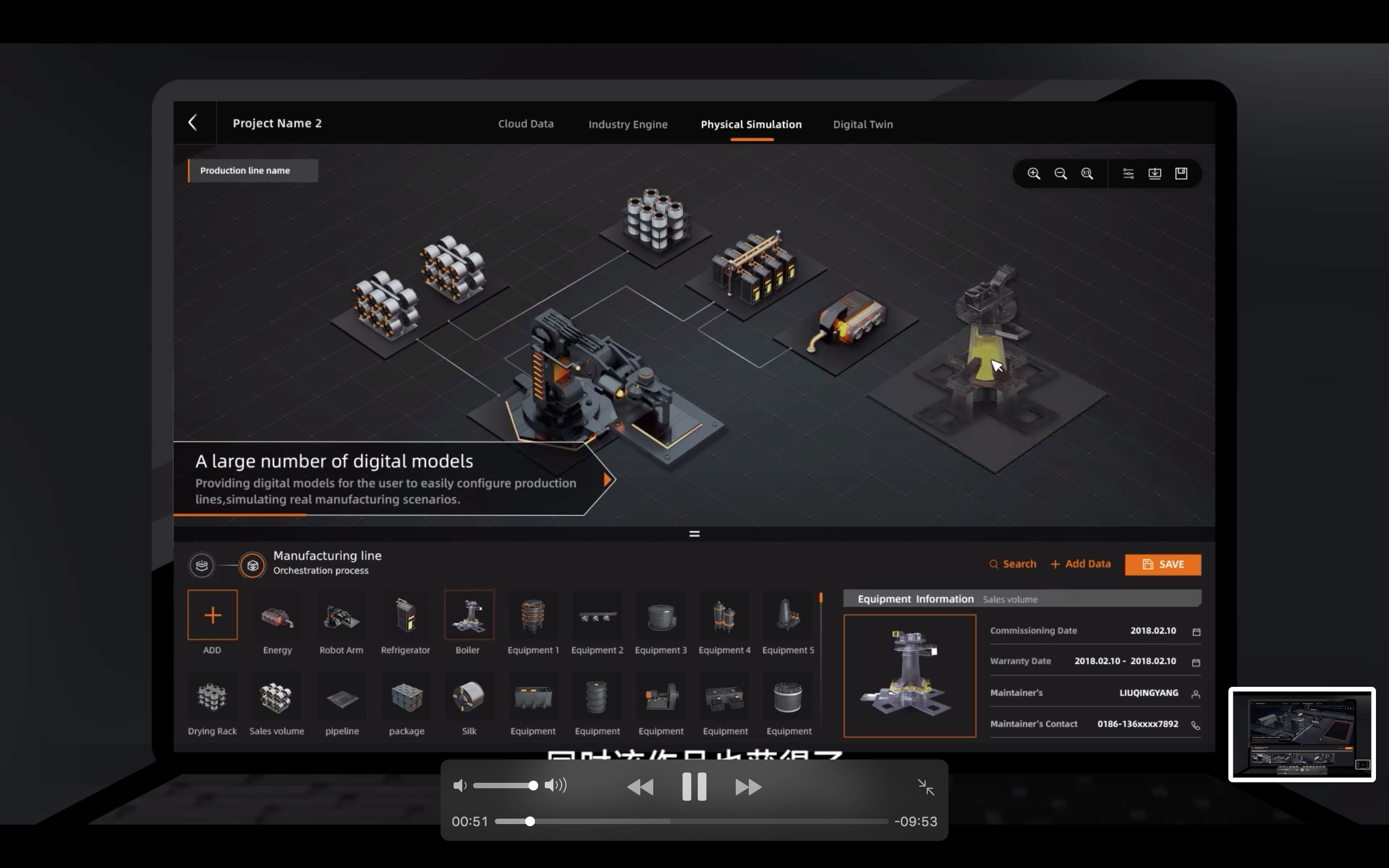Fast forward the video
Image resolution: width=1389 pixels, height=868 pixels.
748,787
